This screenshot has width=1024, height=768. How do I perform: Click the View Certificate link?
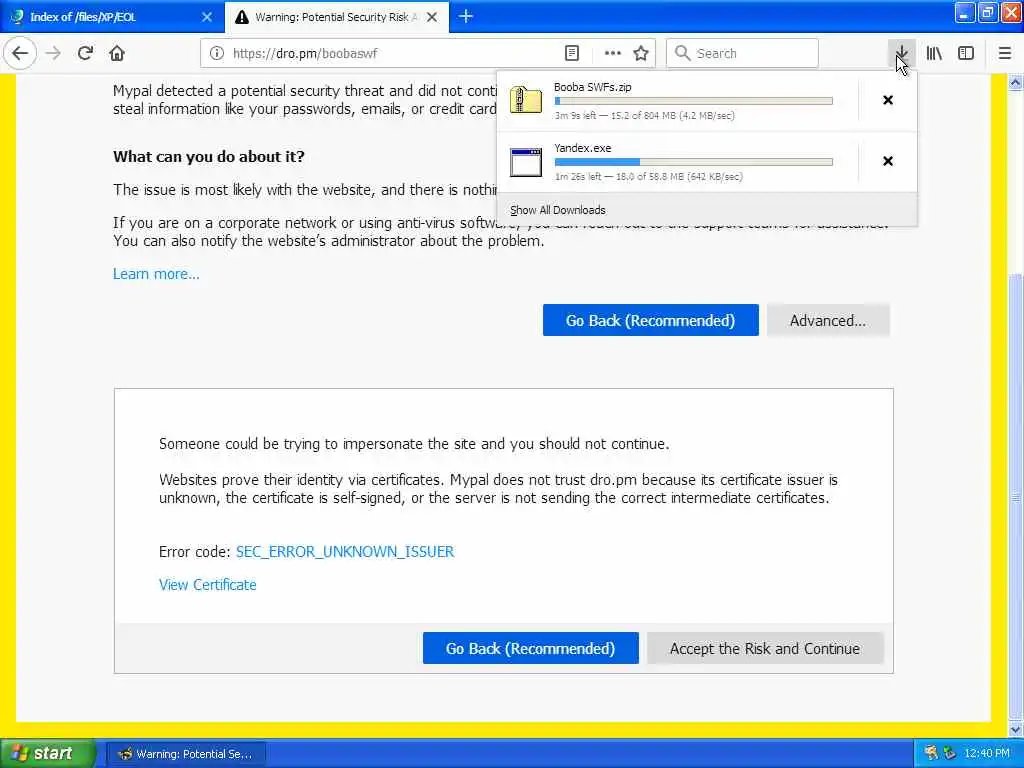(x=207, y=584)
